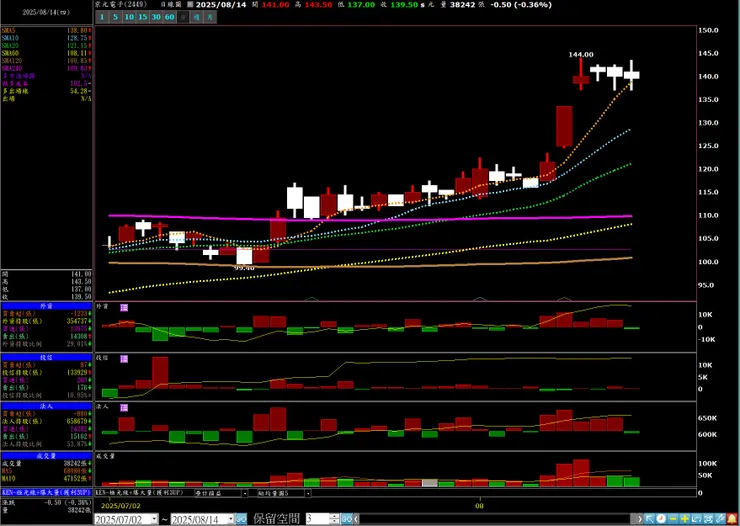740x526 pixels.
Task: Click the pencil drawing tool icon
Action: (720, 519)
